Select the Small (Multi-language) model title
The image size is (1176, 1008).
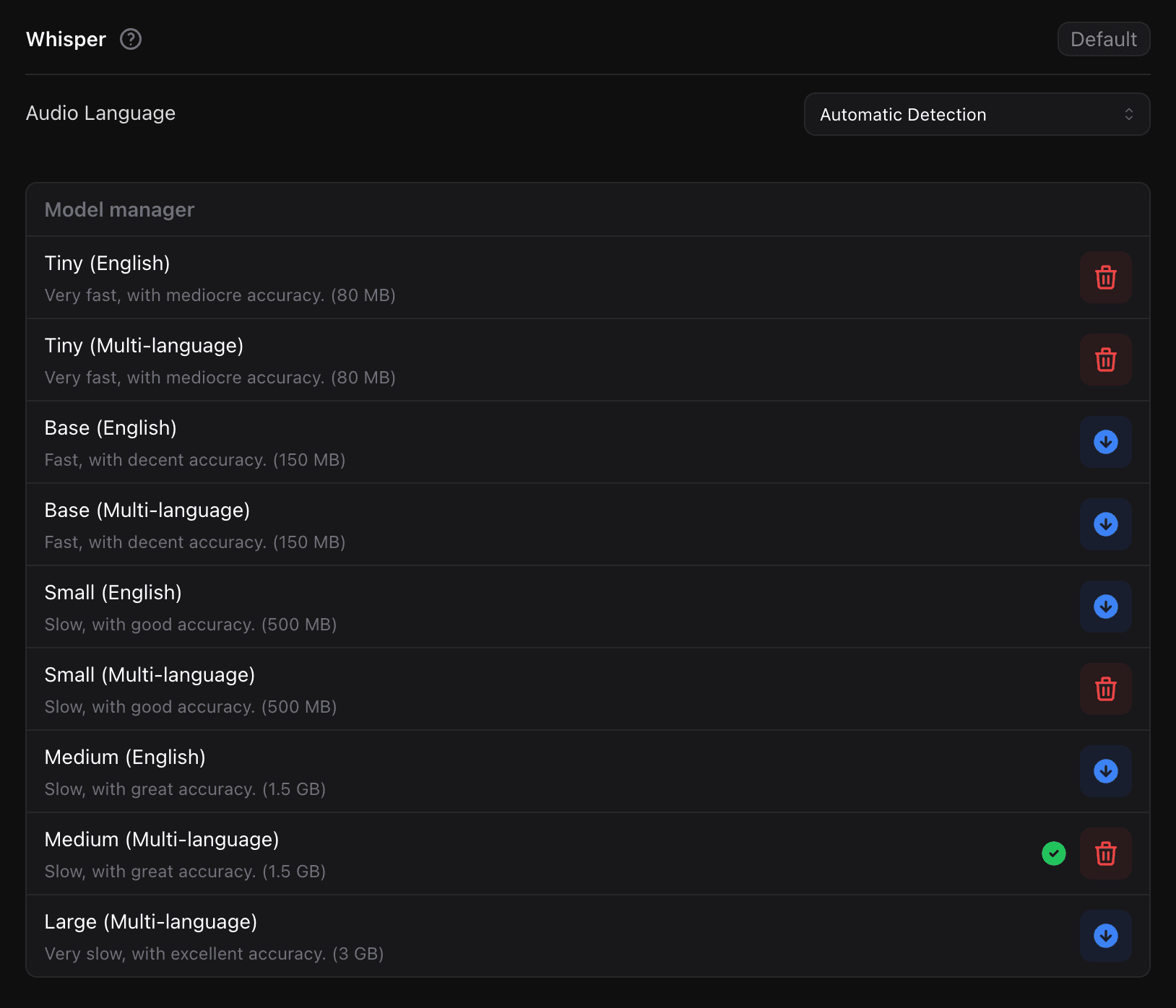click(x=150, y=674)
